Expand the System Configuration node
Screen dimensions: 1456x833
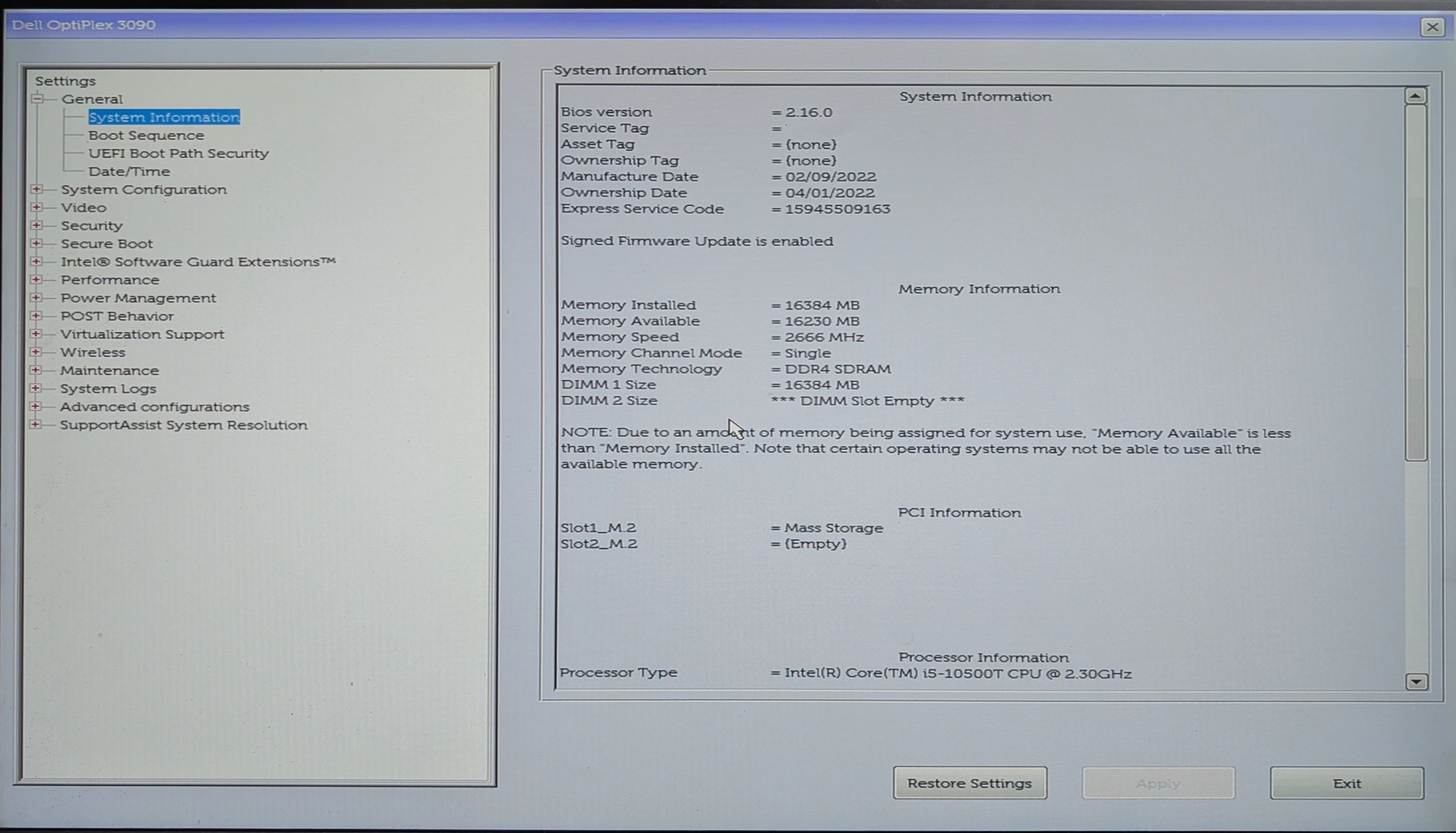tap(36, 189)
